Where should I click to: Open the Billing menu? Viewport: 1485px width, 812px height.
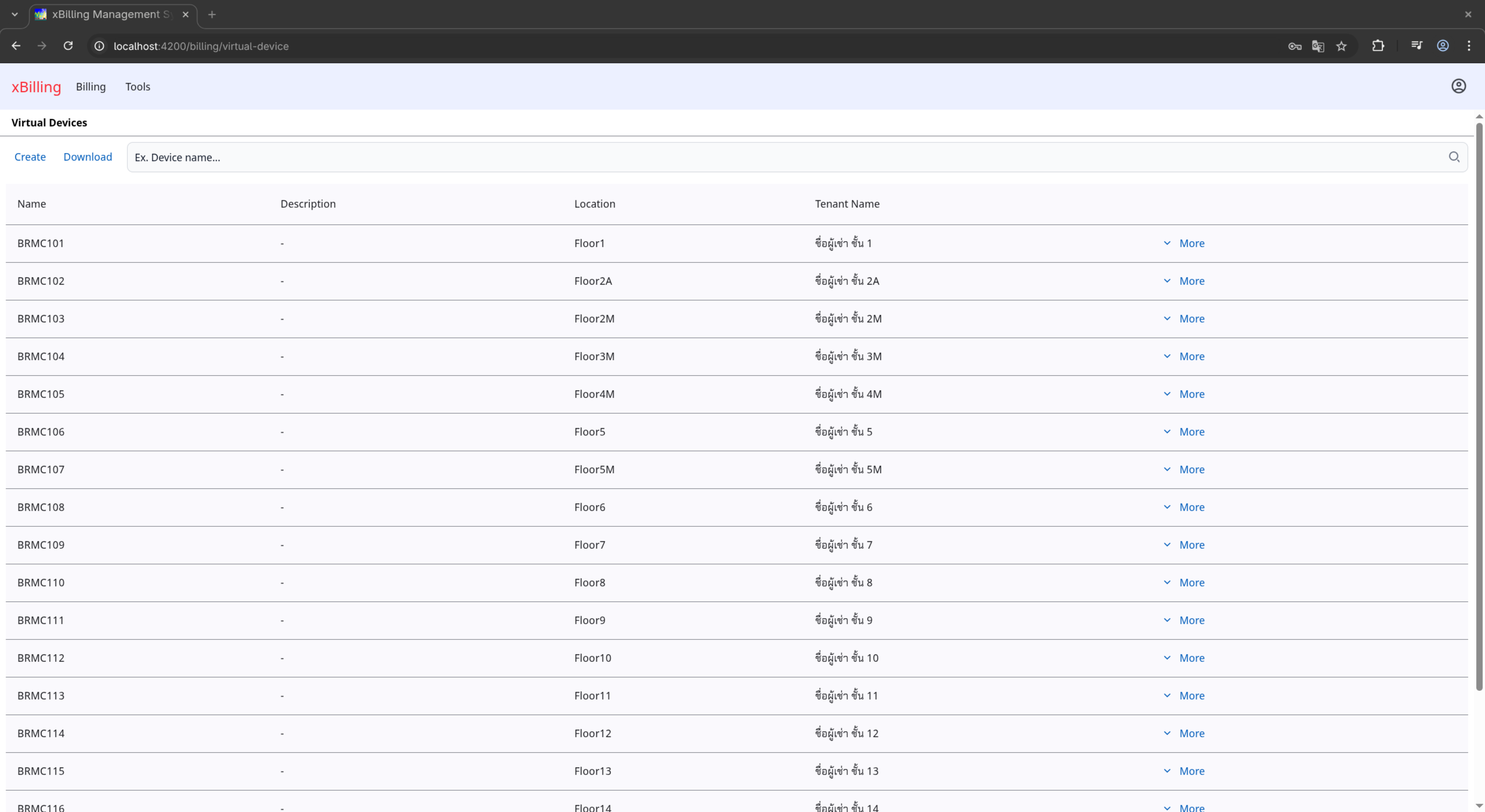click(91, 86)
